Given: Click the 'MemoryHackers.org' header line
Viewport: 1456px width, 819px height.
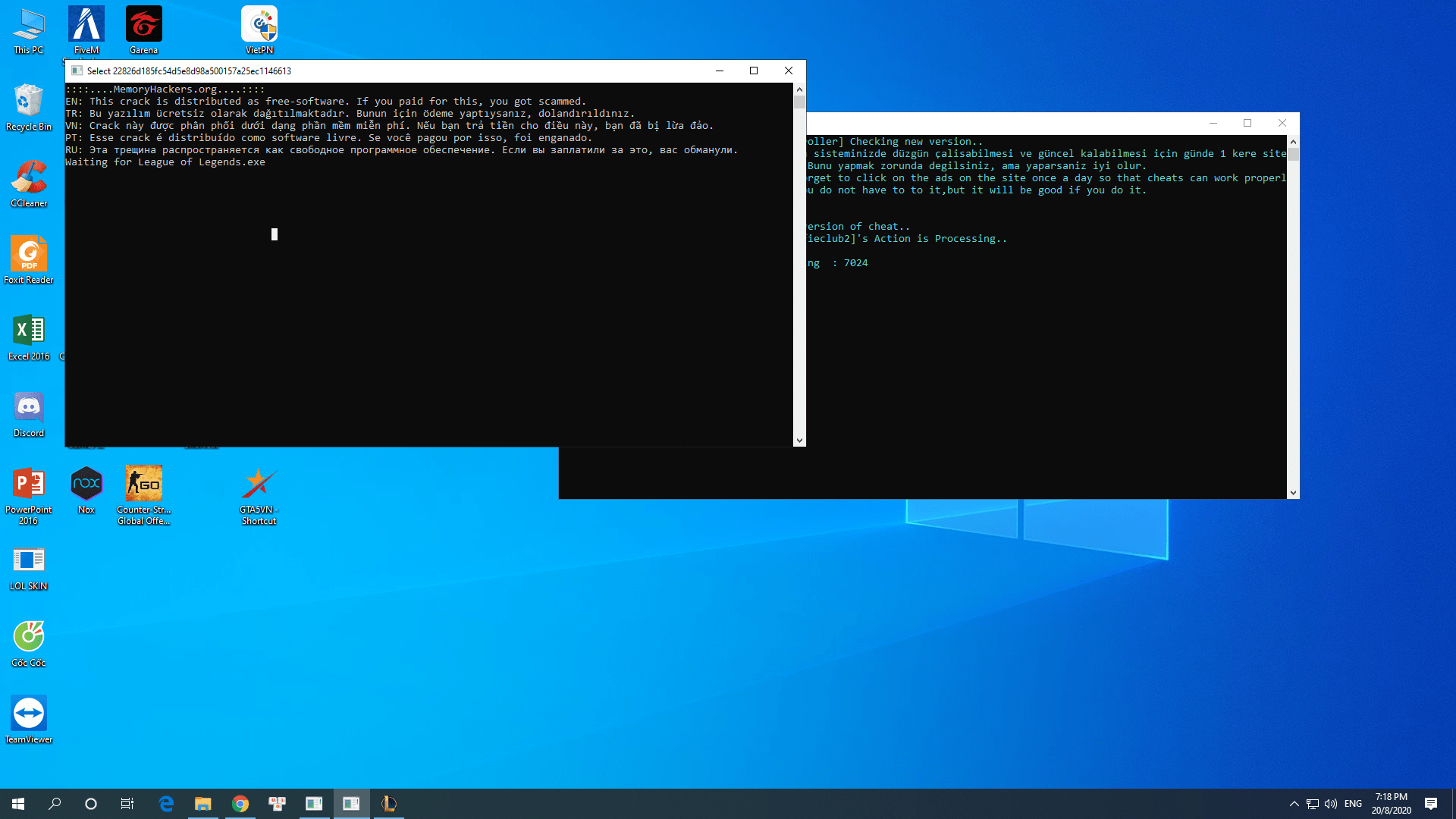Looking at the screenshot, I should pyautogui.click(x=165, y=89).
